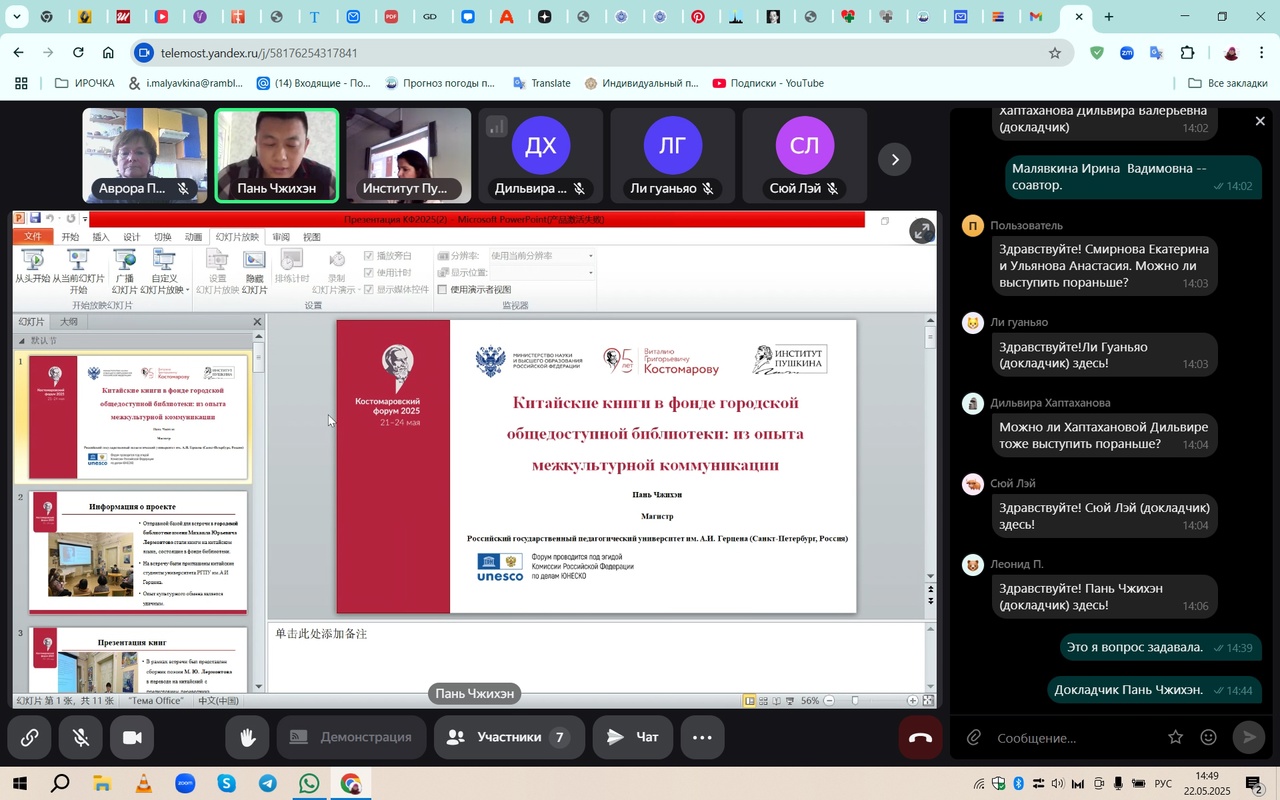Open emoji picker in message box
Viewport: 1280px width, 800px height.
click(1208, 738)
